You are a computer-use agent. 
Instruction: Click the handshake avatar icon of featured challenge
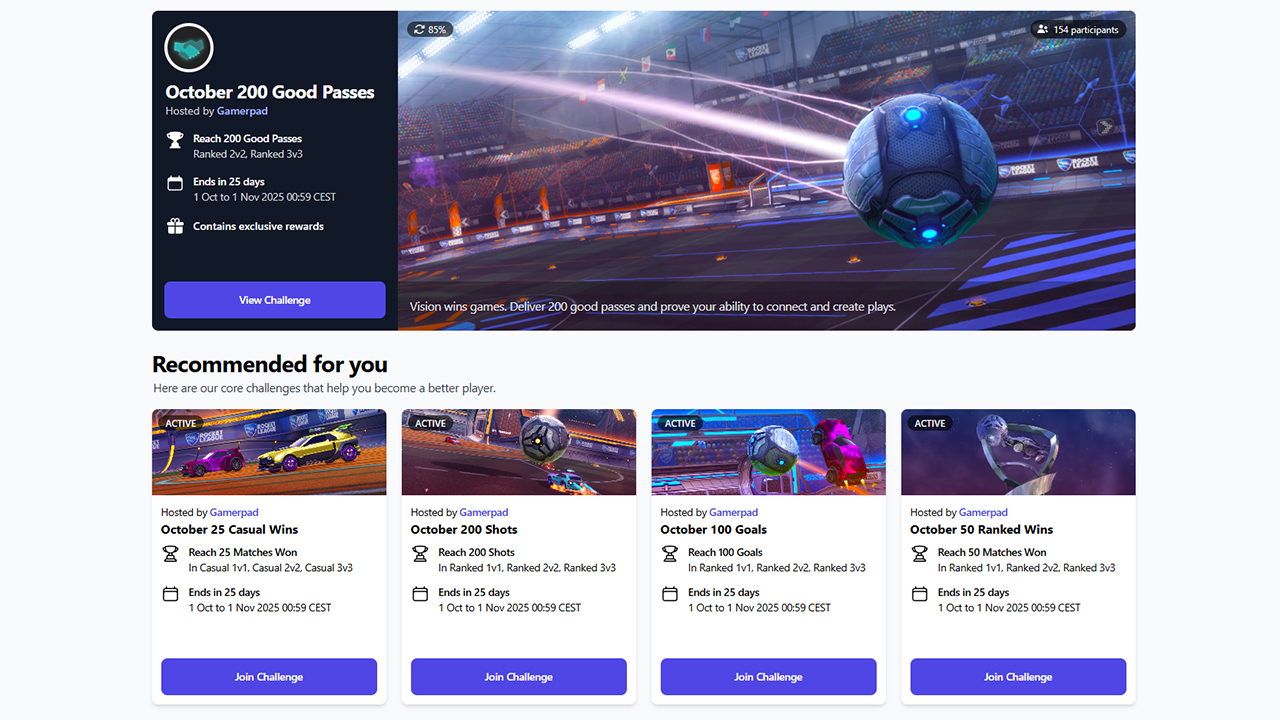[189, 48]
